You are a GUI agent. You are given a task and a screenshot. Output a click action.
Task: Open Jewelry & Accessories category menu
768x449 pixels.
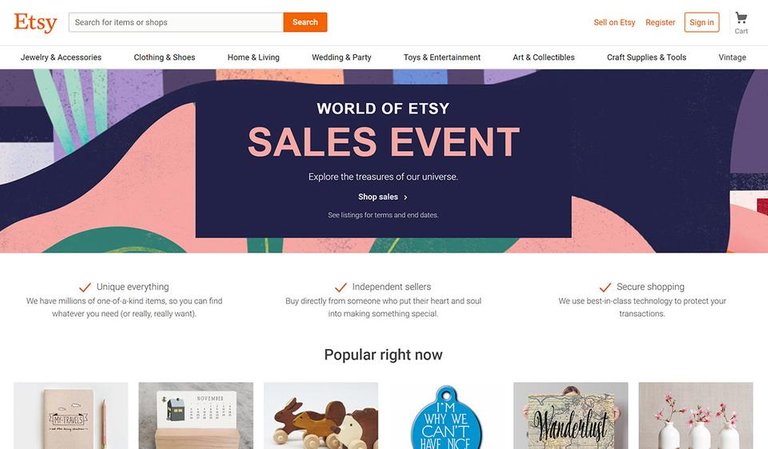click(61, 58)
